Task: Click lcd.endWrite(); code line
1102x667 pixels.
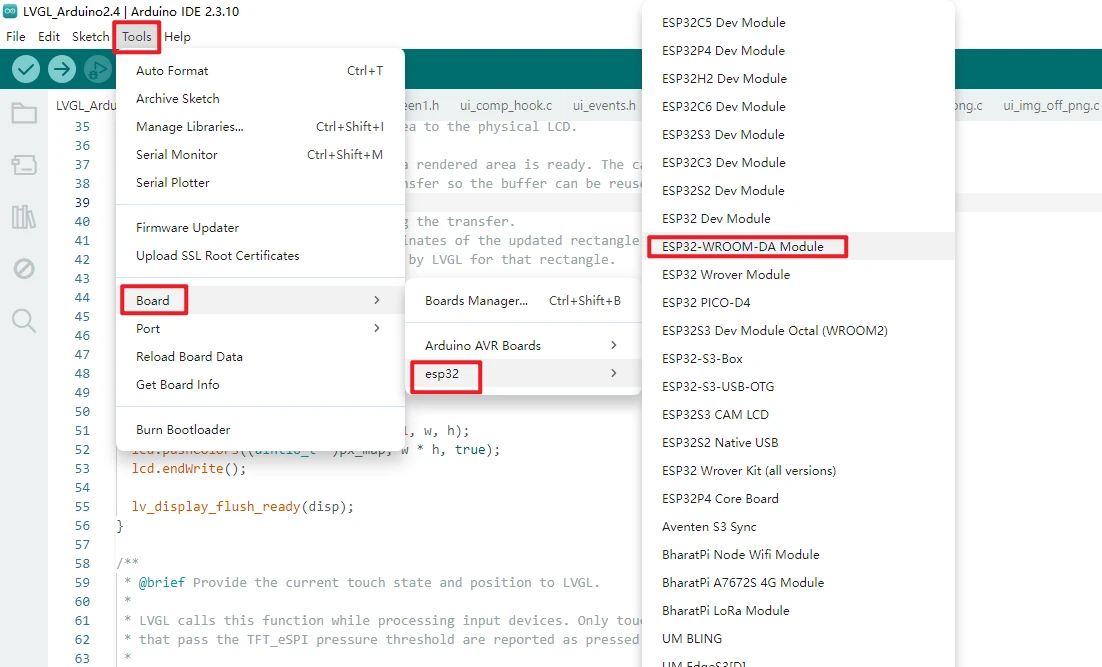Action: (189, 469)
